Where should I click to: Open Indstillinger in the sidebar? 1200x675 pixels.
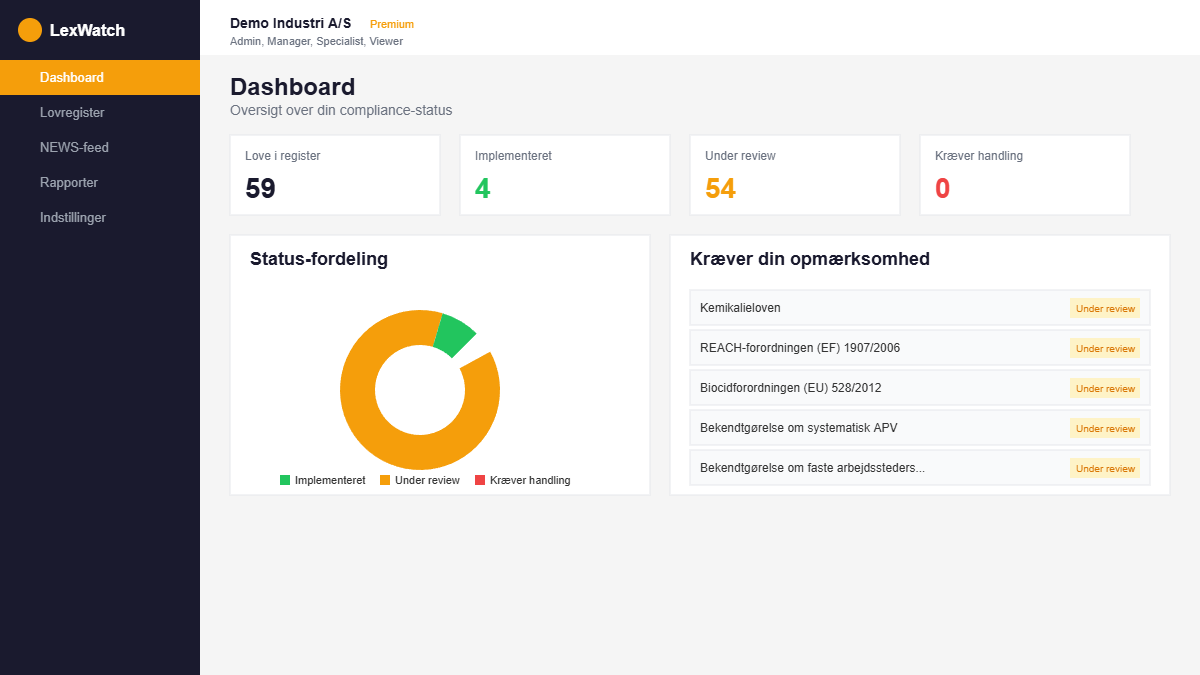coord(100,217)
